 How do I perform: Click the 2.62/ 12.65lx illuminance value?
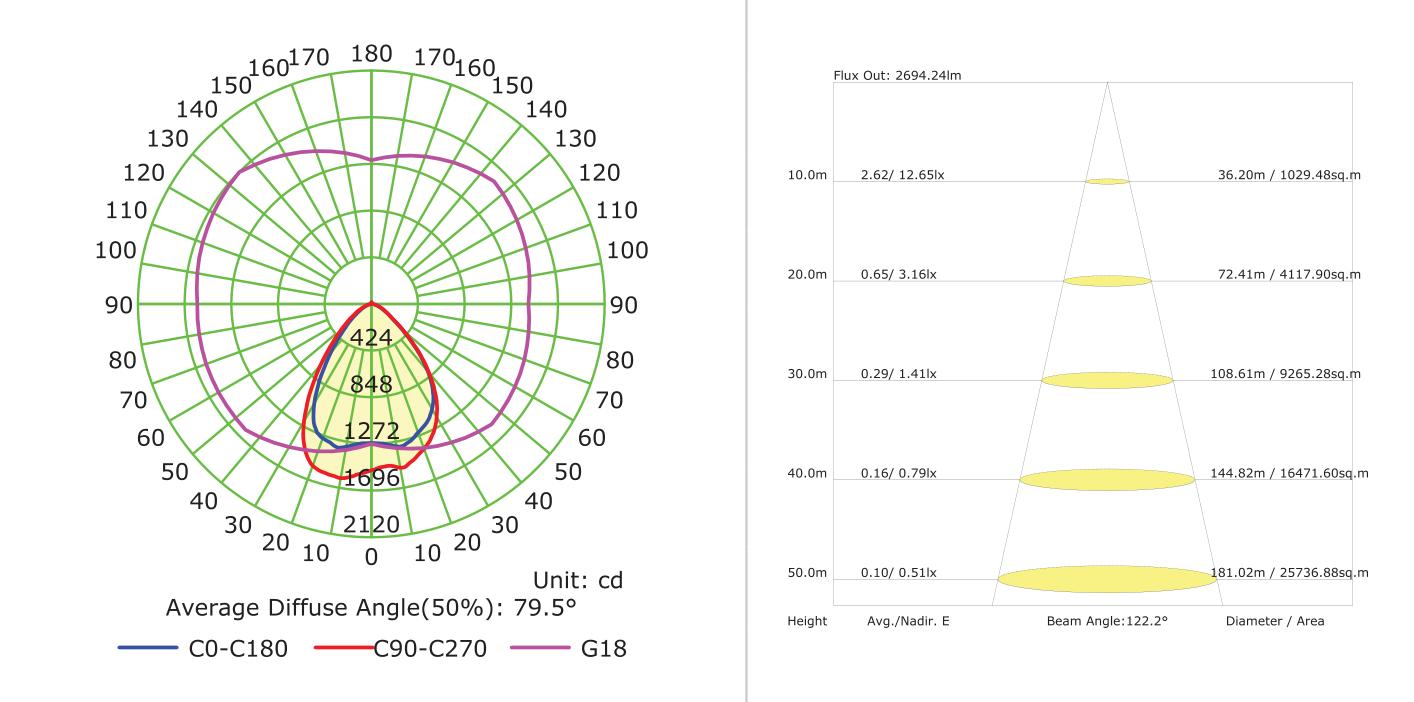point(902,175)
